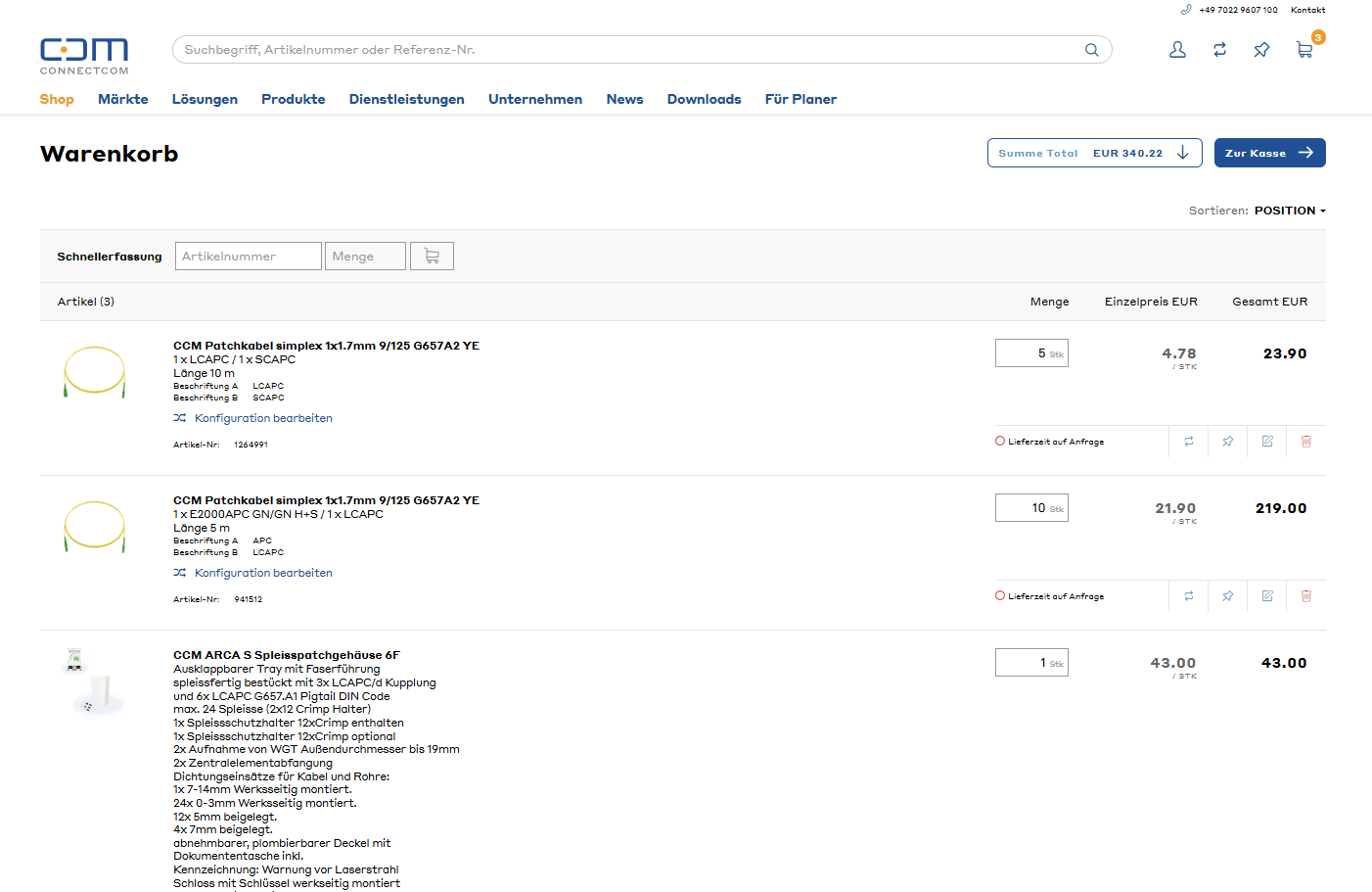The image size is (1372, 892).
Task: Click the Artikel (3) label
Action: click(86, 302)
